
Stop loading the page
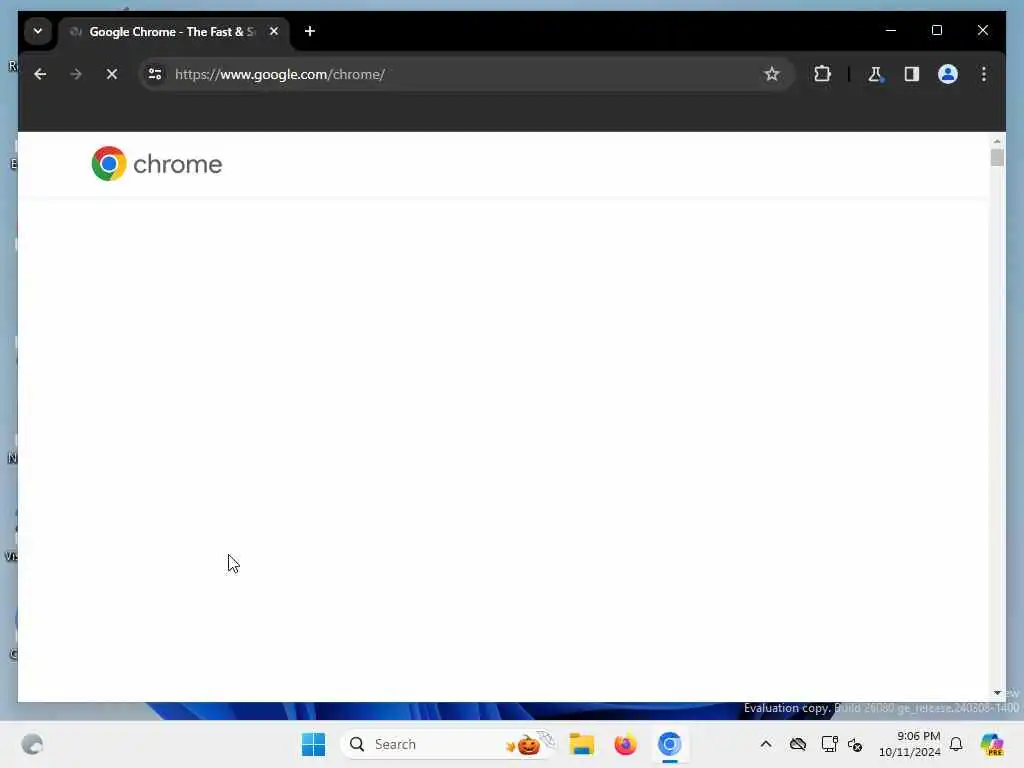click(x=112, y=74)
